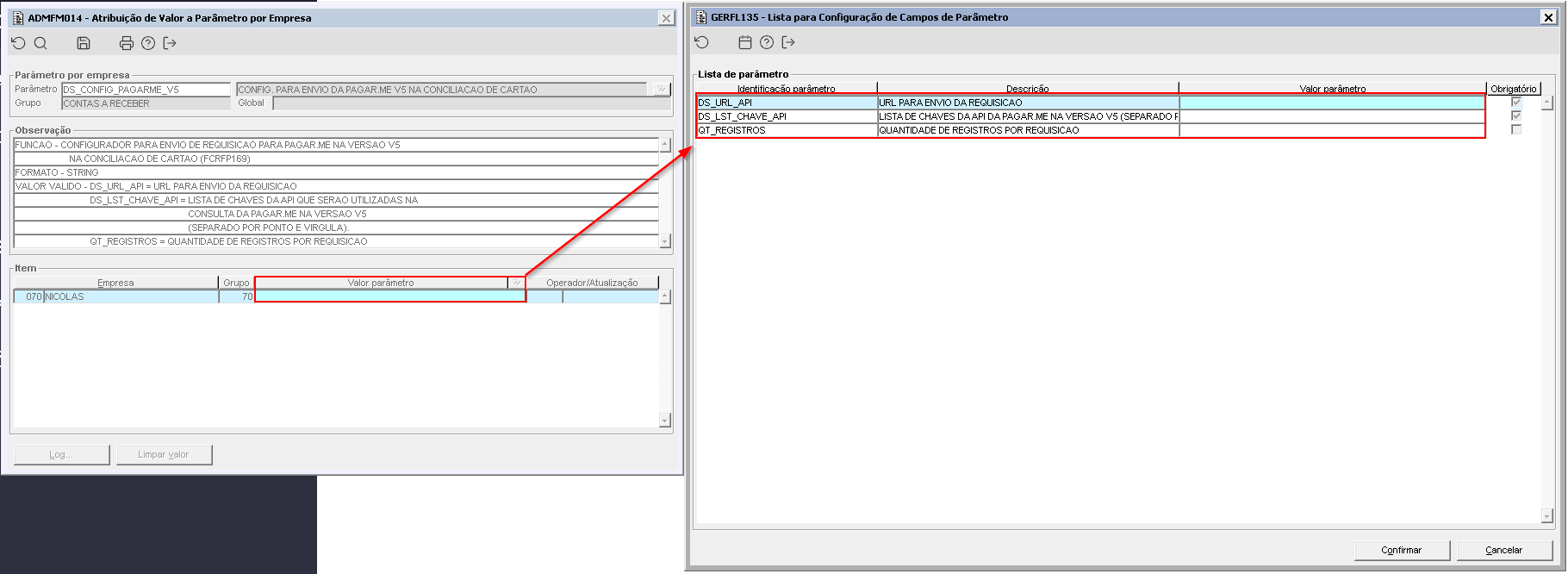Click Valor parâmetro cell for NICOLAS row
The image size is (1568, 574).
(390, 296)
